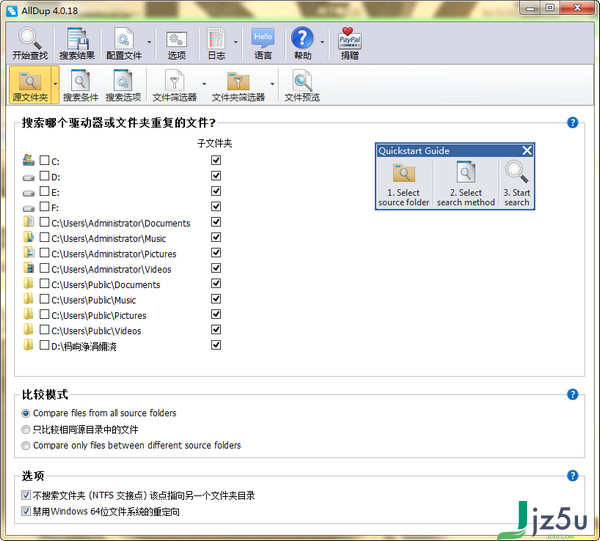This screenshot has width=600, height=541.
Task: Maximize the AllDup window
Action: pyautogui.click(x=550, y=8)
